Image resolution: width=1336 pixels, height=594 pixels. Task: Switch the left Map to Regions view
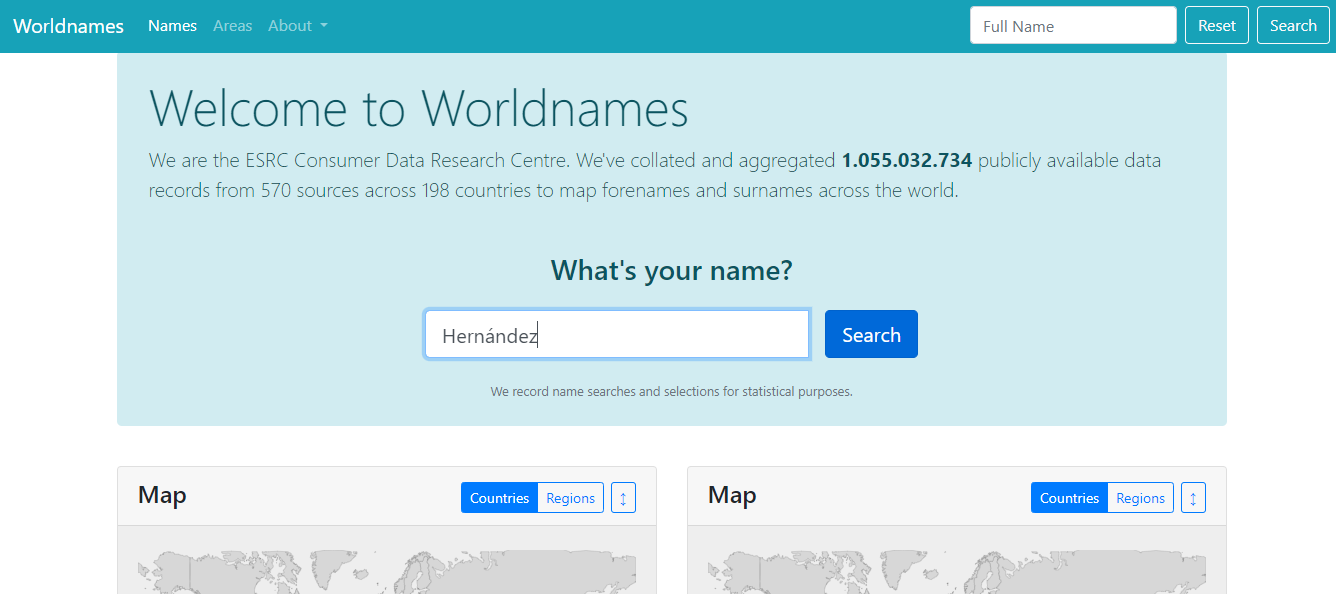coord(571,498)
